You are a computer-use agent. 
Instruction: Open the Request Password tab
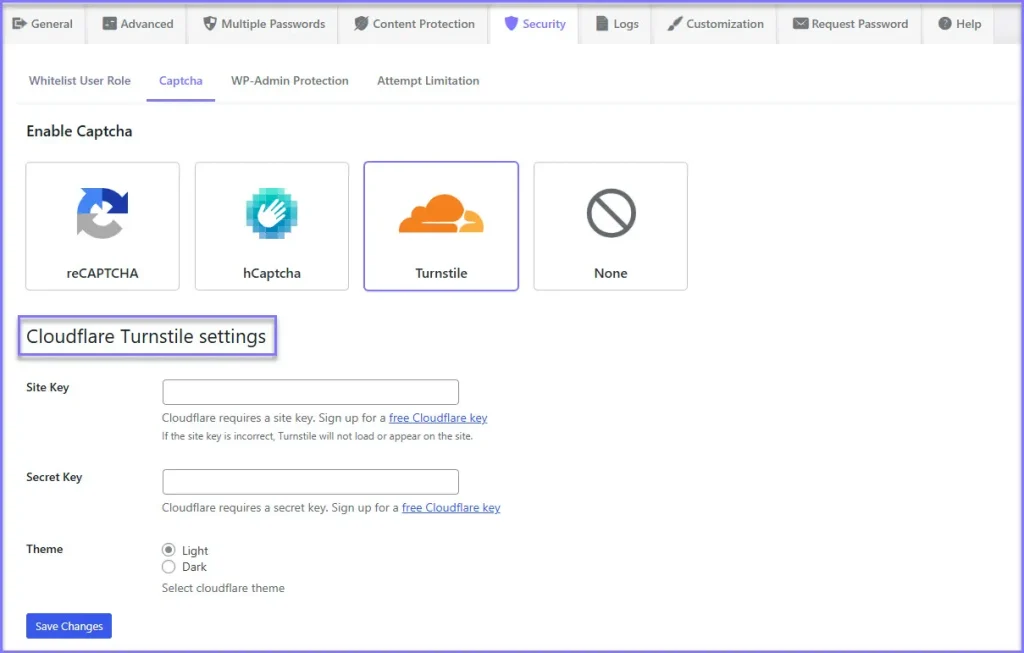pos(850,24)
